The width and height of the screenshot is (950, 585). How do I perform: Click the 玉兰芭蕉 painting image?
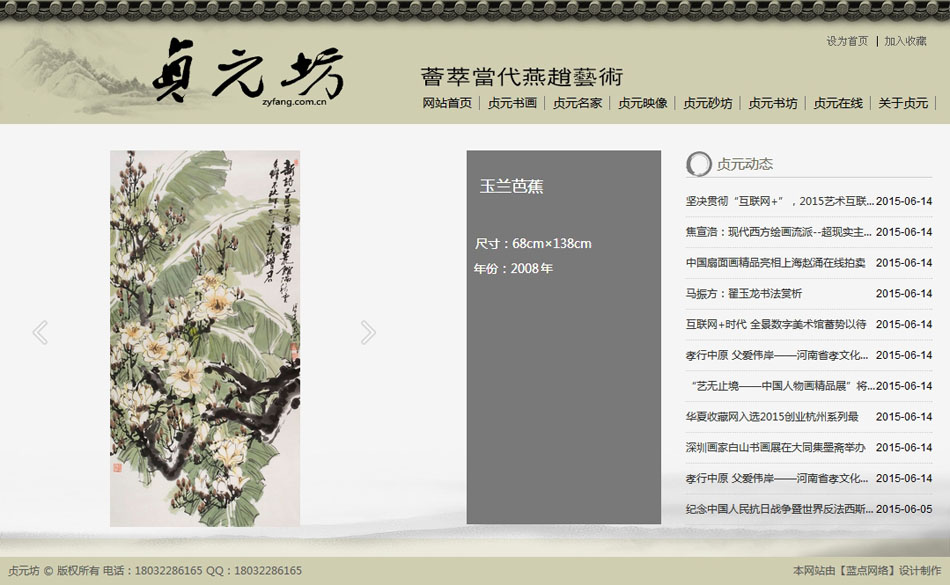click(204, 338)
